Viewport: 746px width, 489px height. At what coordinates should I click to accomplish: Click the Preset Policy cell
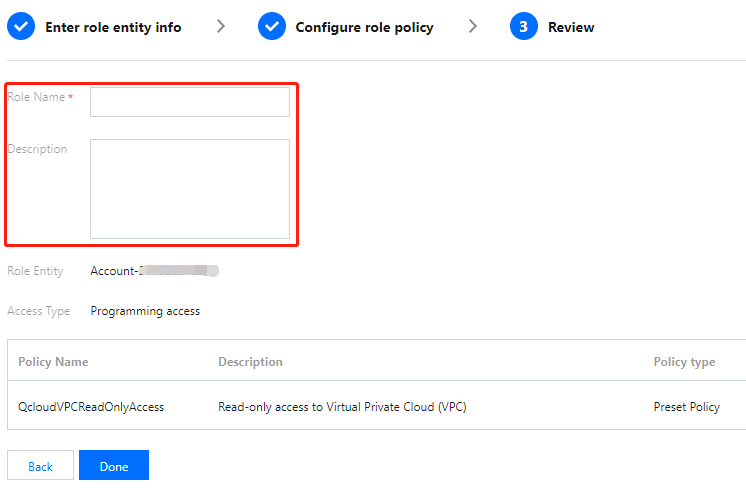click(686, 407)
